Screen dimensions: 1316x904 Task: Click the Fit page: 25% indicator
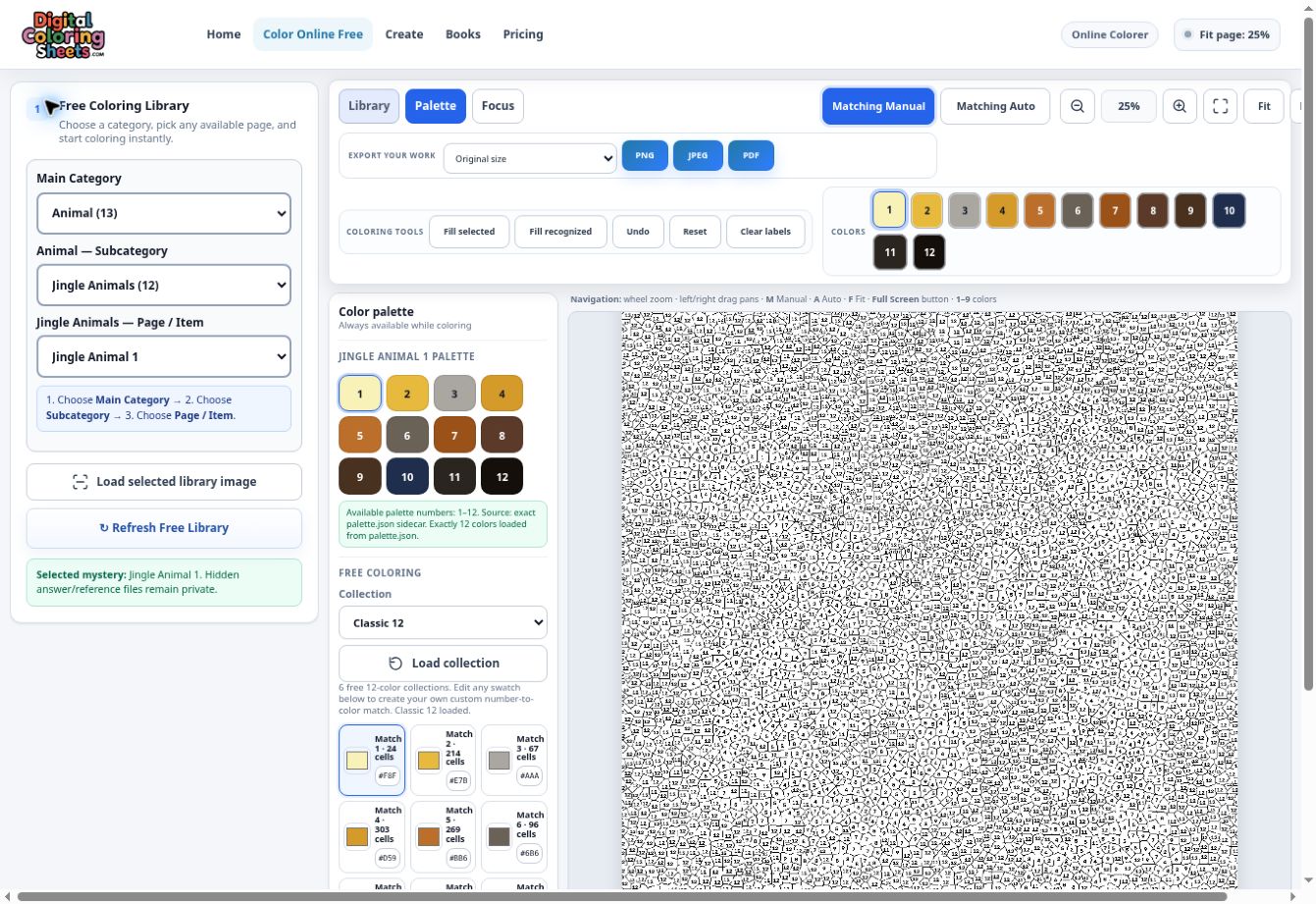(1227, 34)
